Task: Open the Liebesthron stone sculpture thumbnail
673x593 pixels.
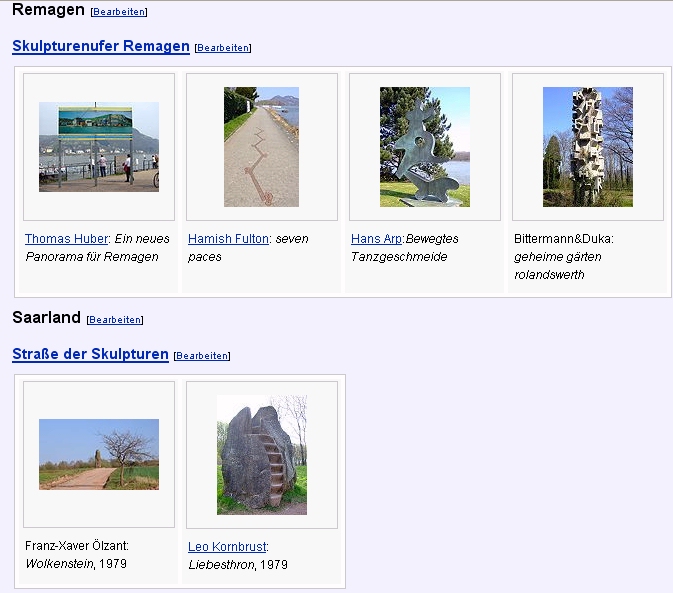Action: click(x=261, y=454)
